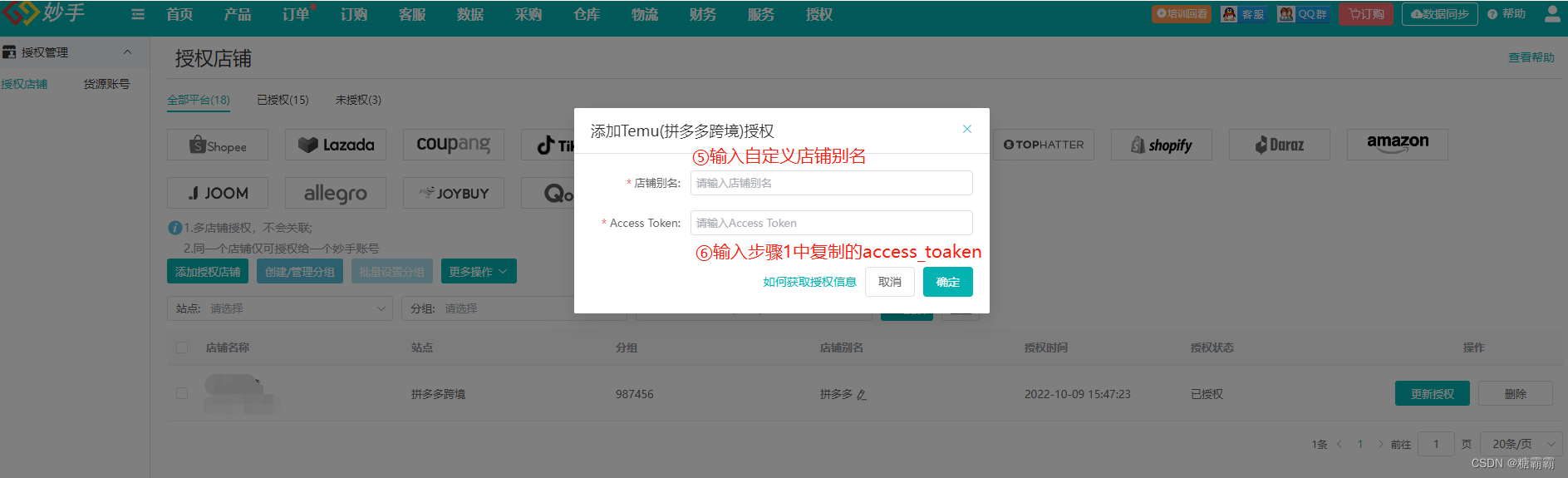Image resolution: width=1568 pixels, height=478 pixels.
Task: Go to the previous page arrow
Action: click(1339, 444)
